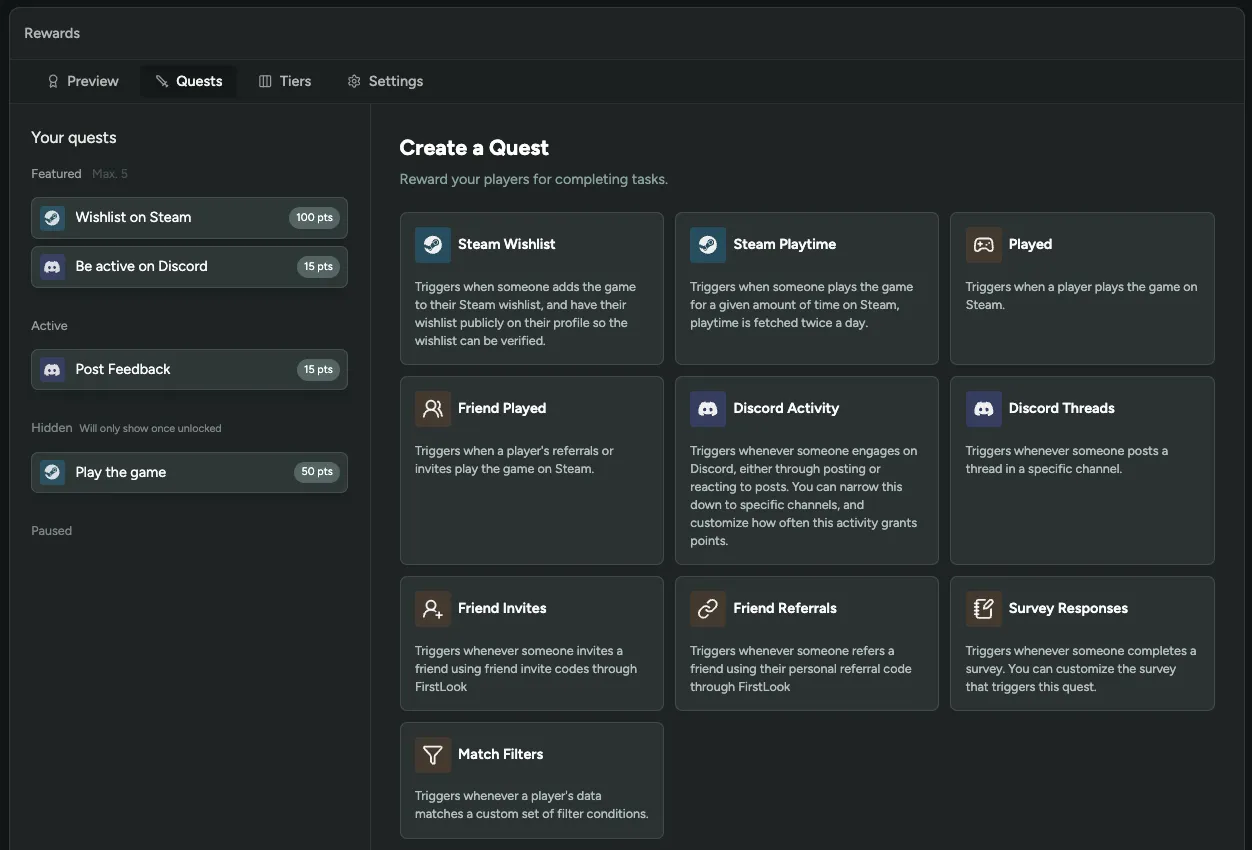Click the Discord icon on Discord Threads card
1252x850 pixels.
point(983,409)
